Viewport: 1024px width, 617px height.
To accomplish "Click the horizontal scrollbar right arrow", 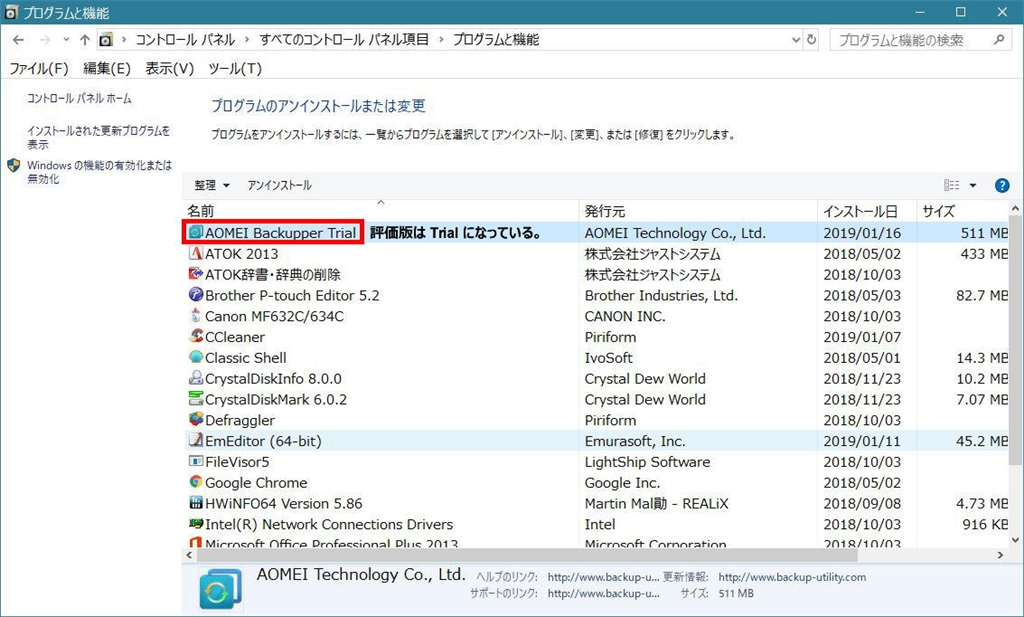I will 1000,555.
